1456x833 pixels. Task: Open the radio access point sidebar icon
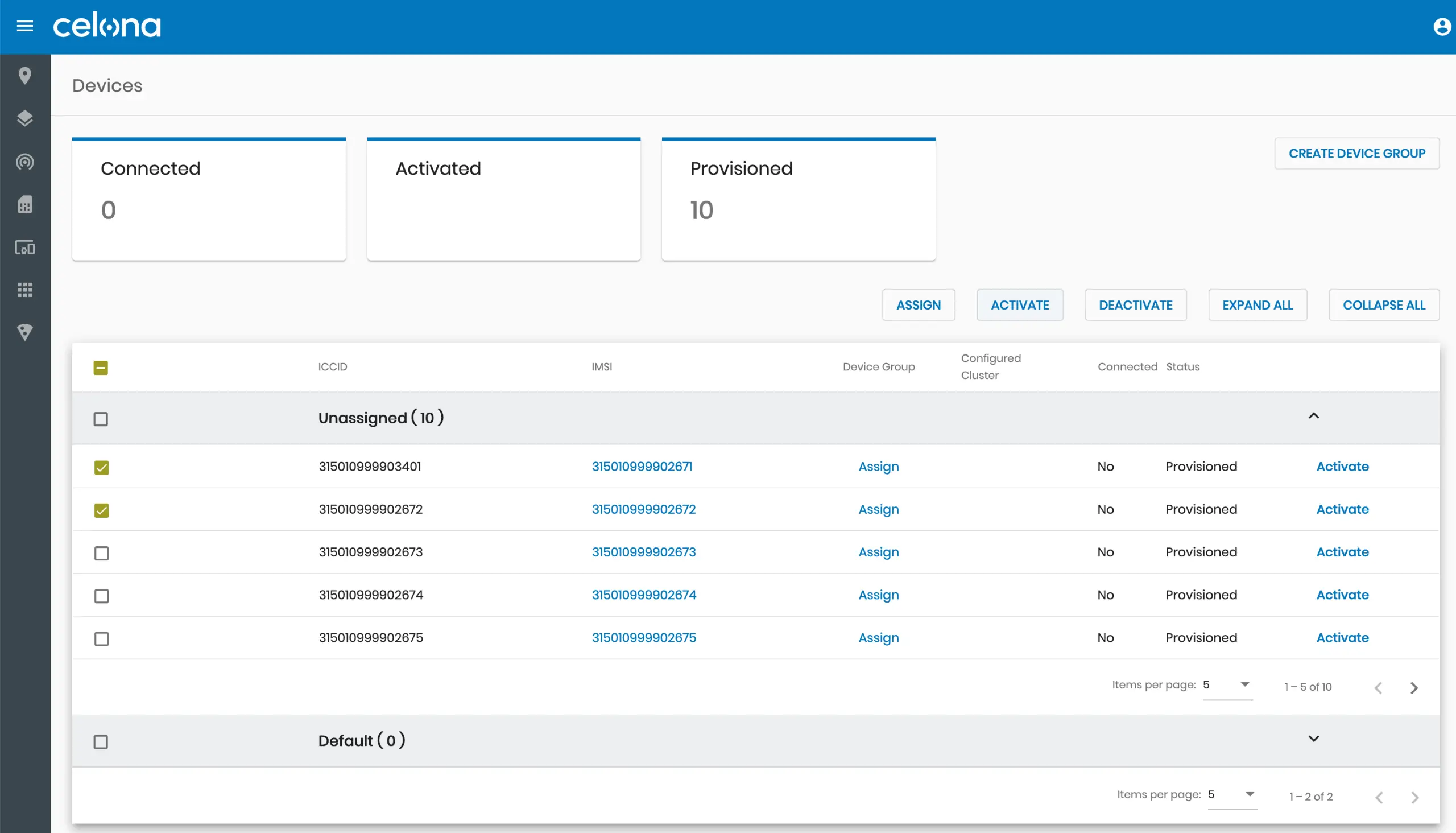tap(24, 162)
